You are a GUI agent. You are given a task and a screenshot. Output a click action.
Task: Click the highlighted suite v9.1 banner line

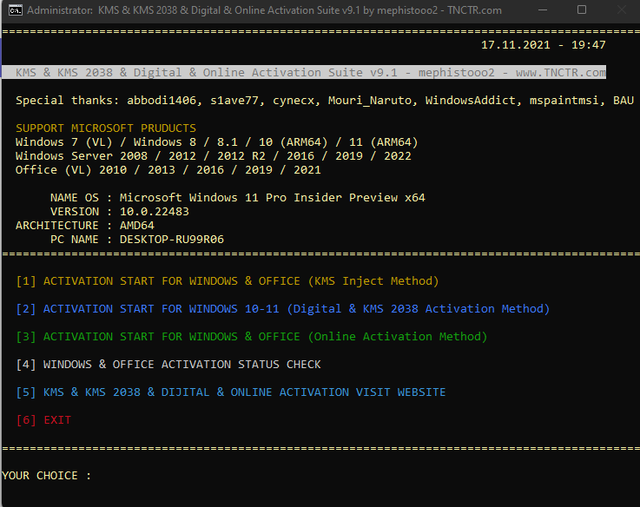click(304, 72)
